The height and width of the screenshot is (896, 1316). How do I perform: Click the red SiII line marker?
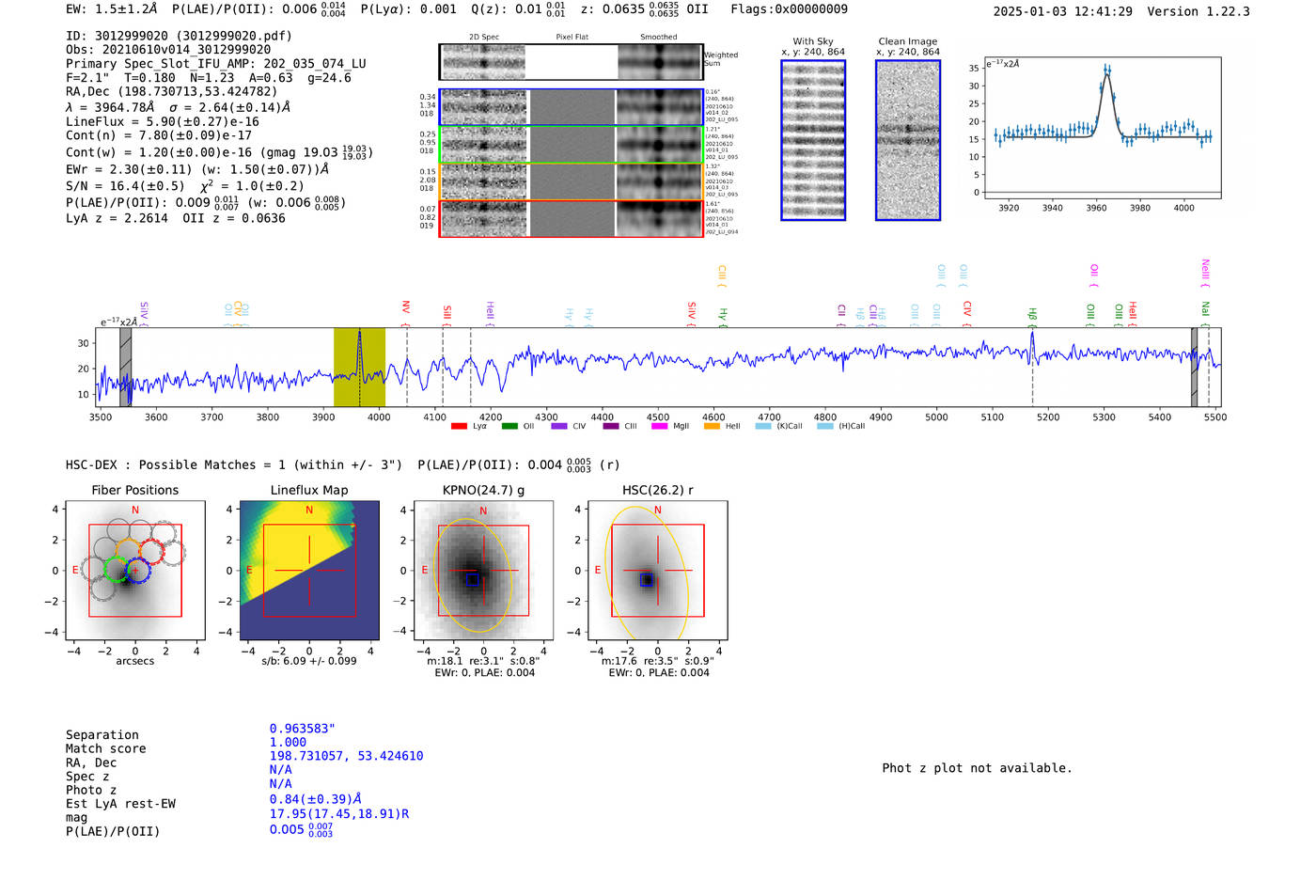(446, 315)
